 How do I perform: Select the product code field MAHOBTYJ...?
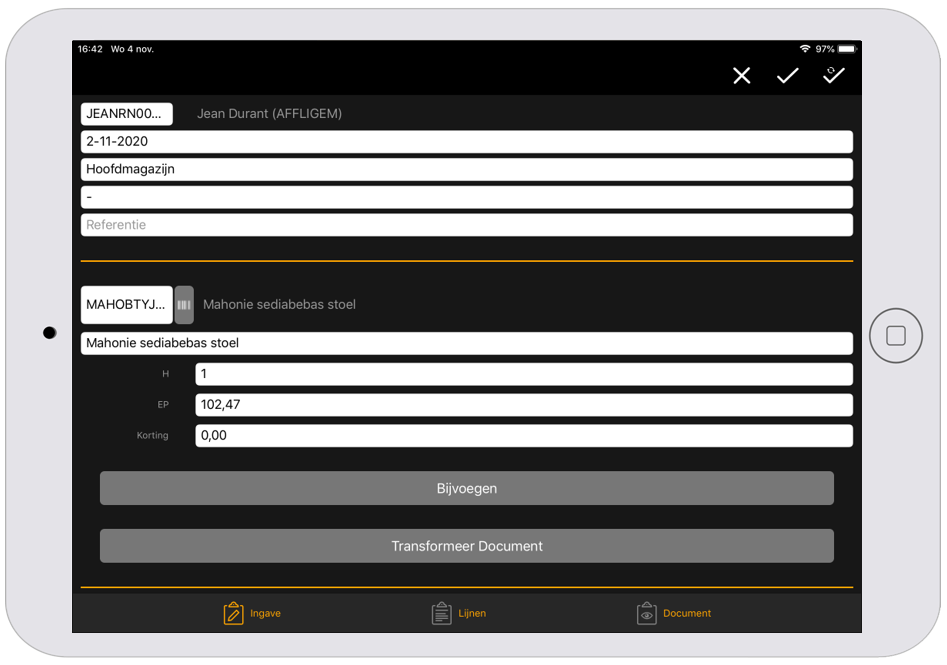pos(126,305)
